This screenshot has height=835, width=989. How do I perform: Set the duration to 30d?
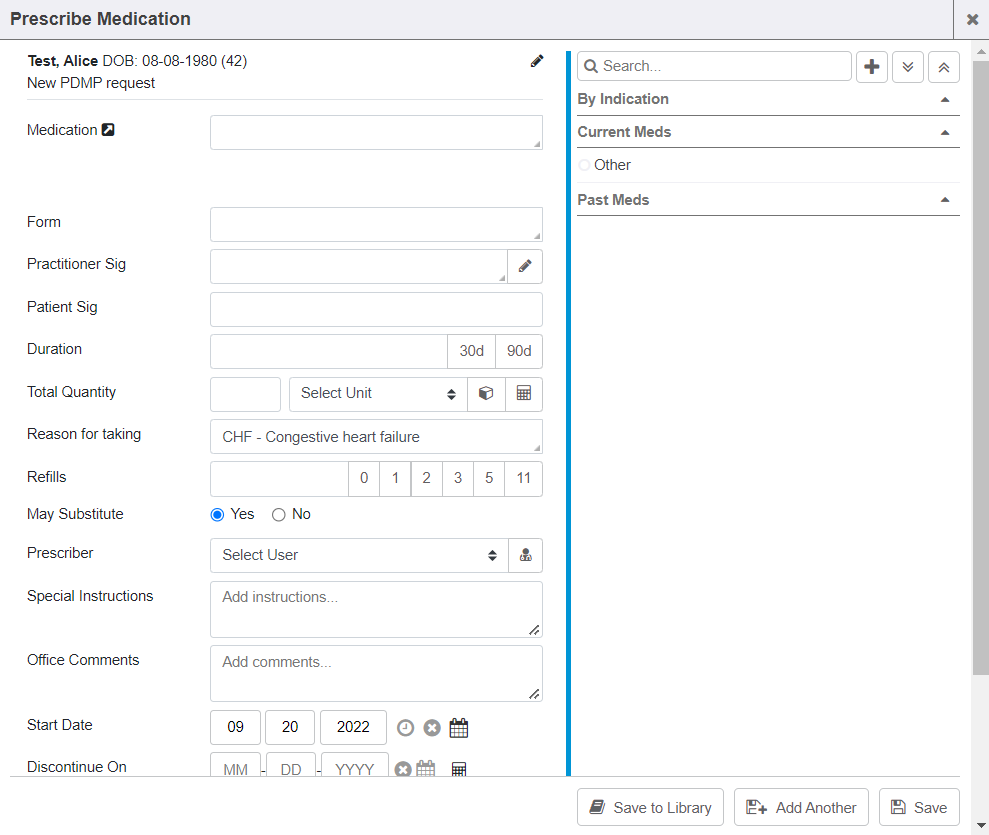point(471,352)
